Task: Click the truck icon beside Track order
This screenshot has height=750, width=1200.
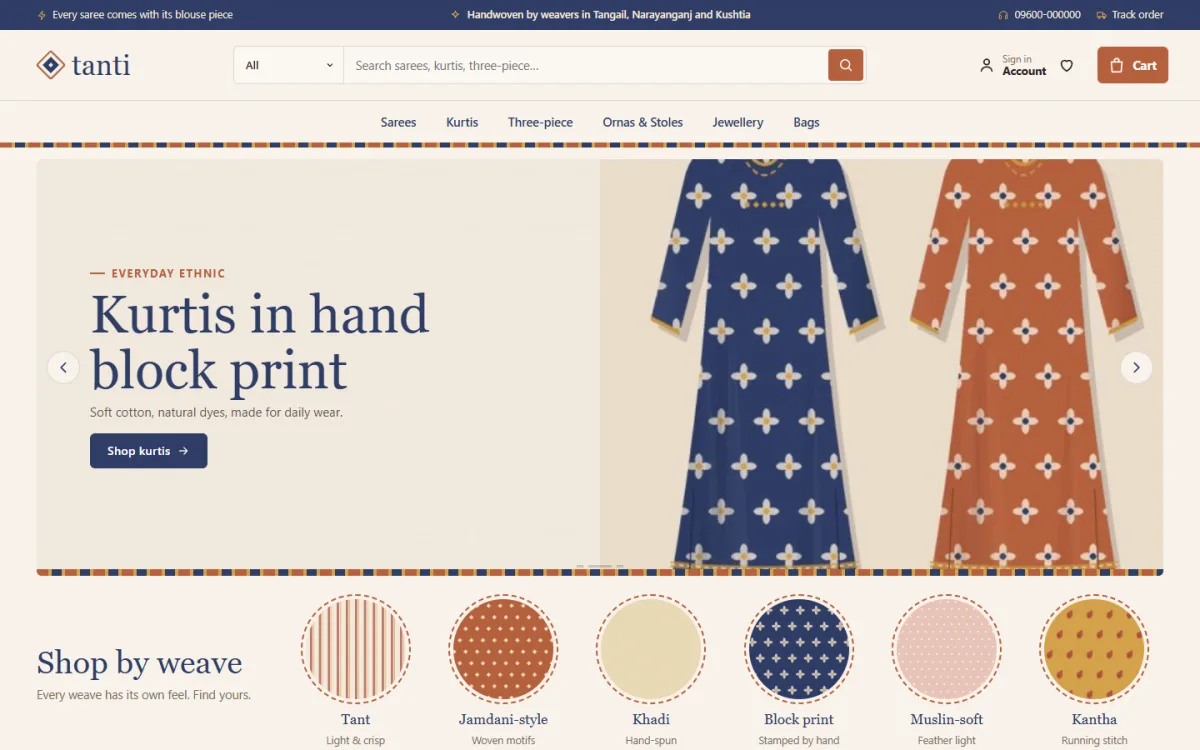Action: pos(1101,15)
